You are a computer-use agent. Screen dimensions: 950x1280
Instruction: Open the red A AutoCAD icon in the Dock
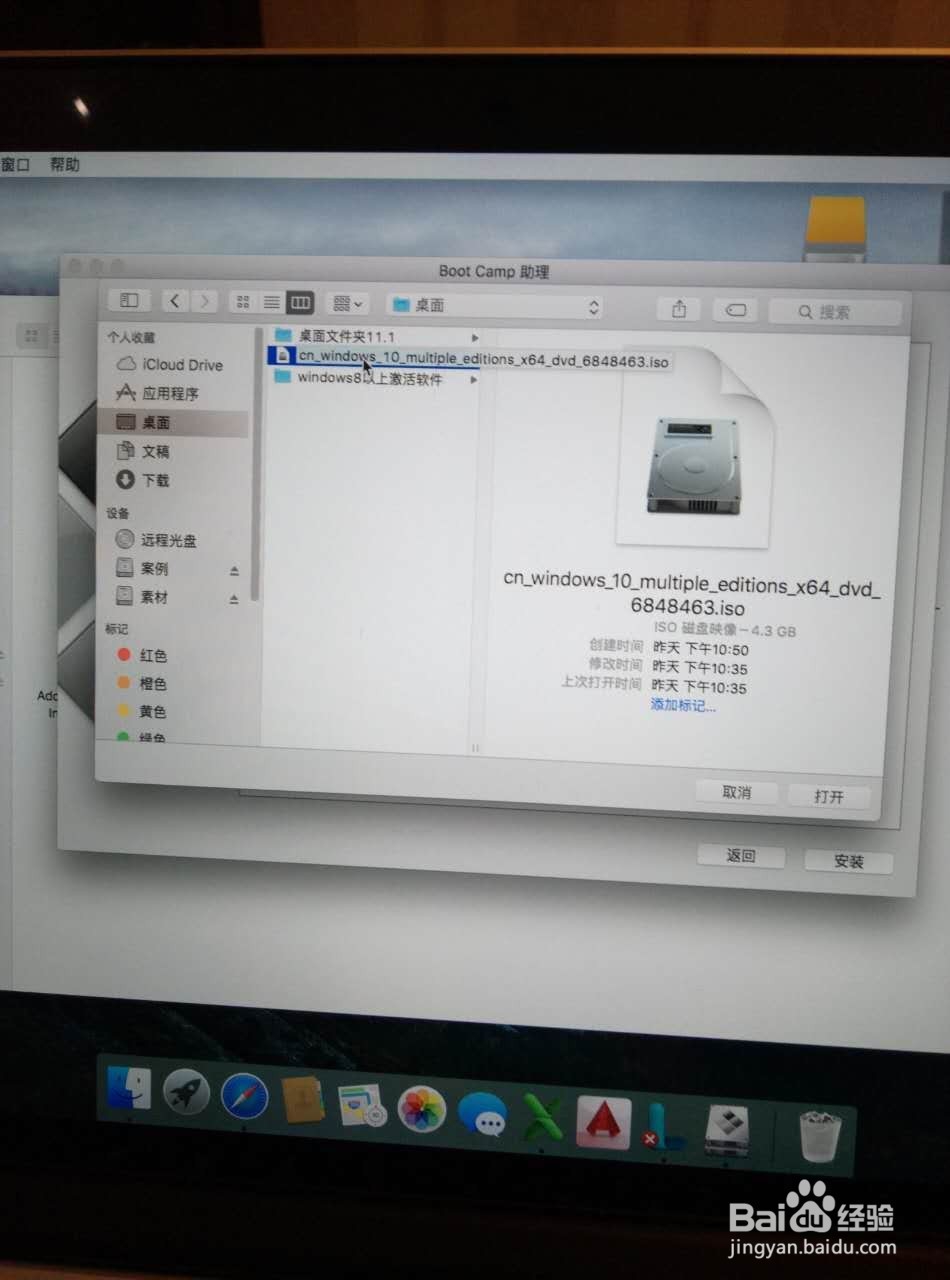603,1122
